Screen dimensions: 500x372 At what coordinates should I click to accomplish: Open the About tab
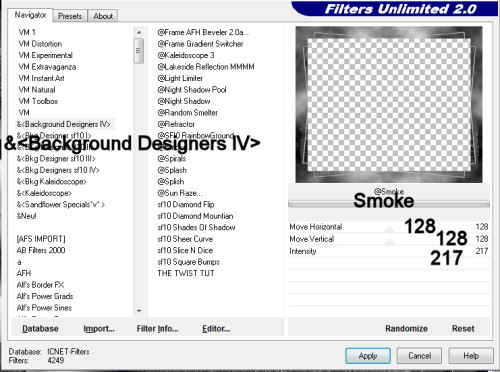(103, 16)
